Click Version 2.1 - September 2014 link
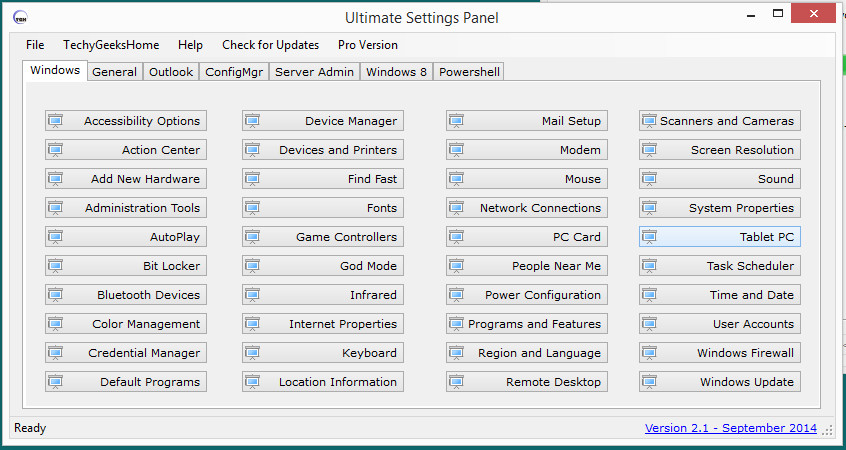The height and width of the screenshot is (450, 846). 731,428
